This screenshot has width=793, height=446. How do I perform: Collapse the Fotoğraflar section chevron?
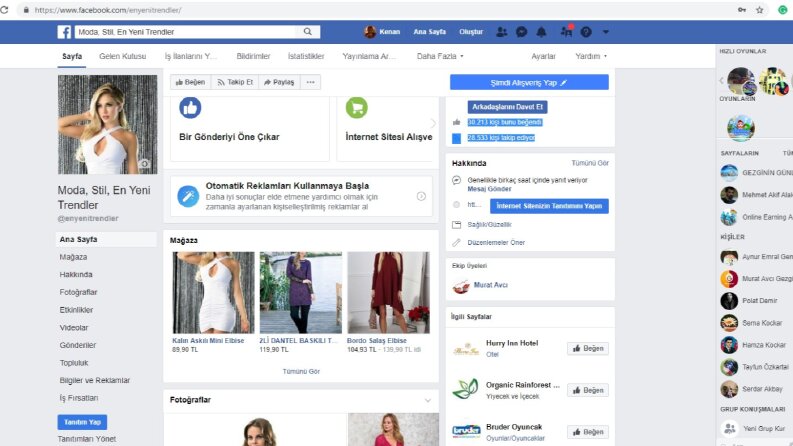tap(428, 400)
